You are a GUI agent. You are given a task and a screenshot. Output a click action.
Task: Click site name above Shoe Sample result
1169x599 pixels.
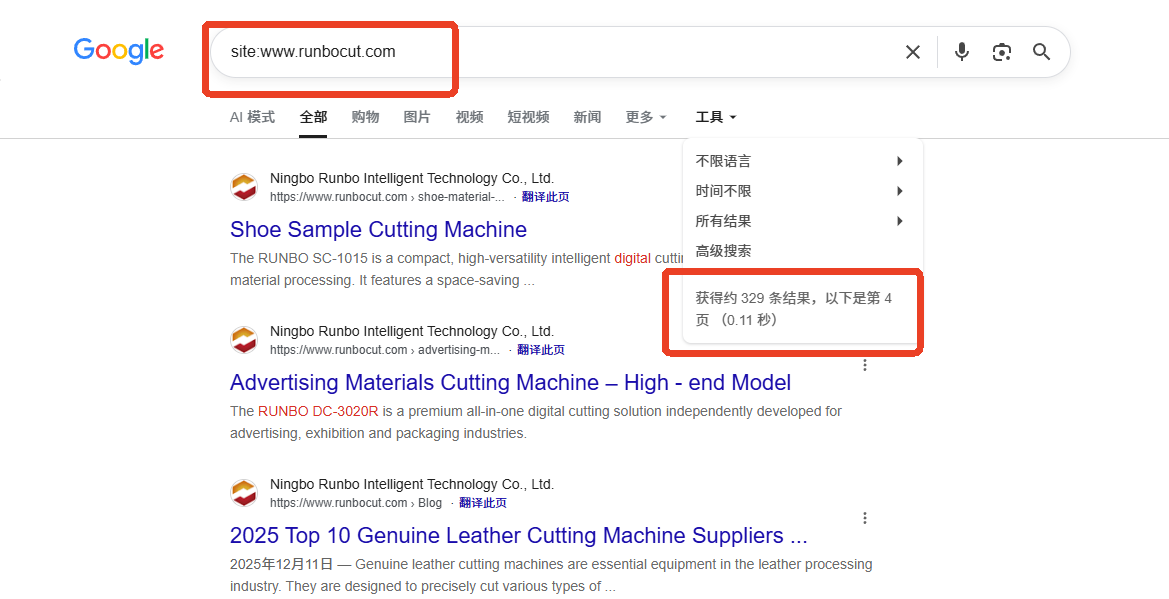point(412,178)
